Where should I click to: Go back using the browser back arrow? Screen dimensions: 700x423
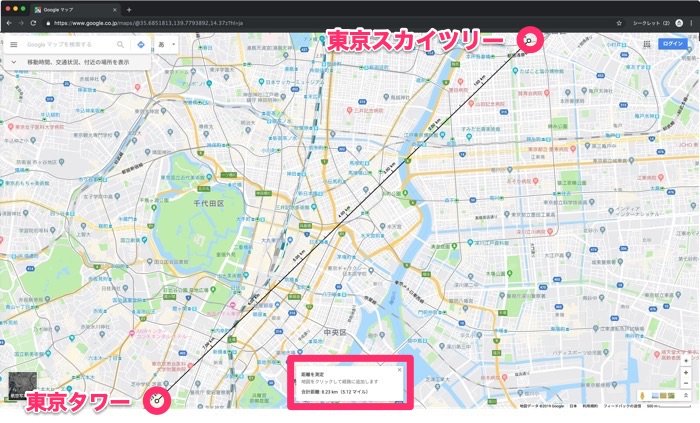(x=9, y=23)
